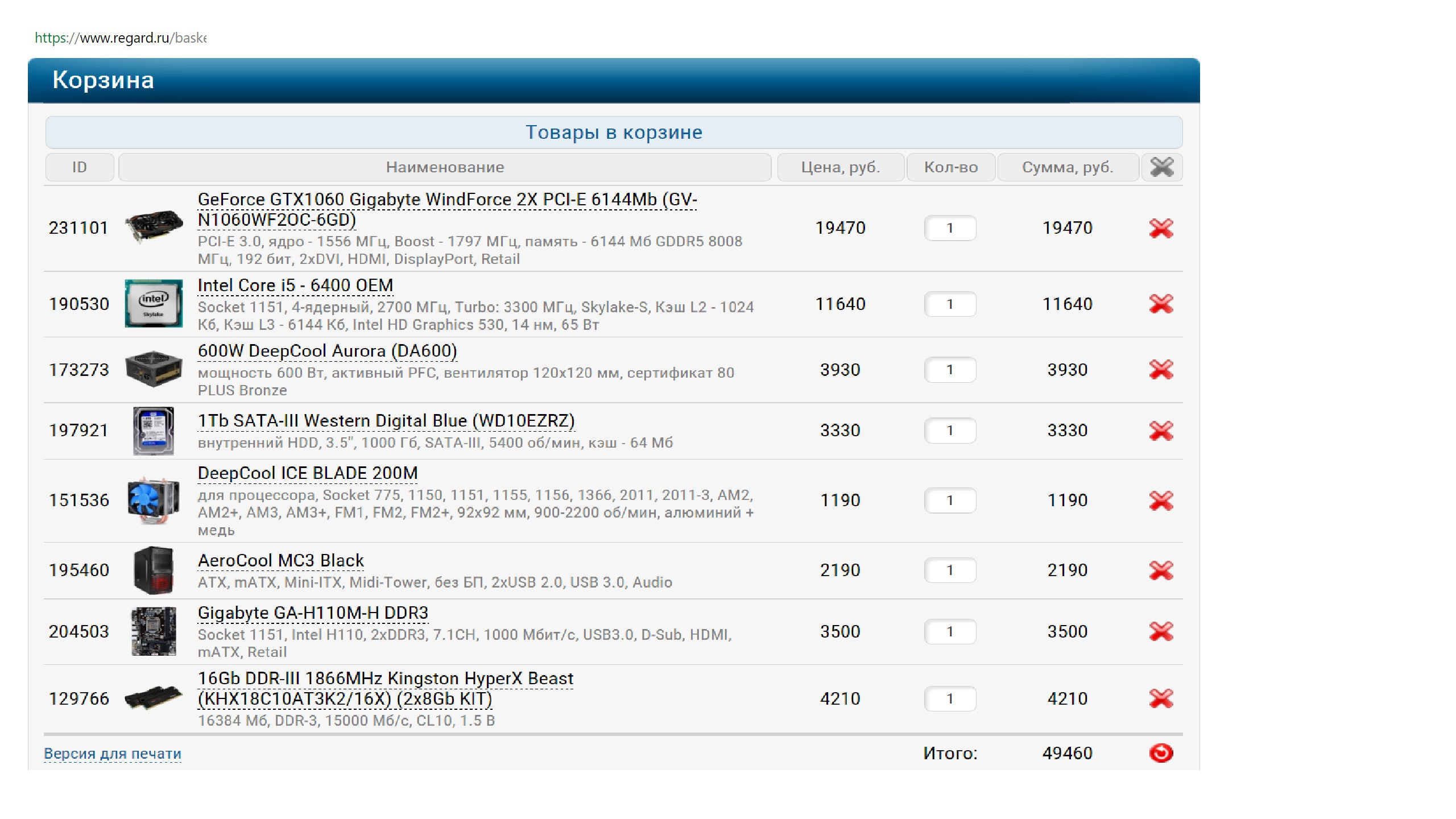The height and width of the screenshot is (819, 1456).
Task: Select product ID 190530
Action: (x=78, y=304)
